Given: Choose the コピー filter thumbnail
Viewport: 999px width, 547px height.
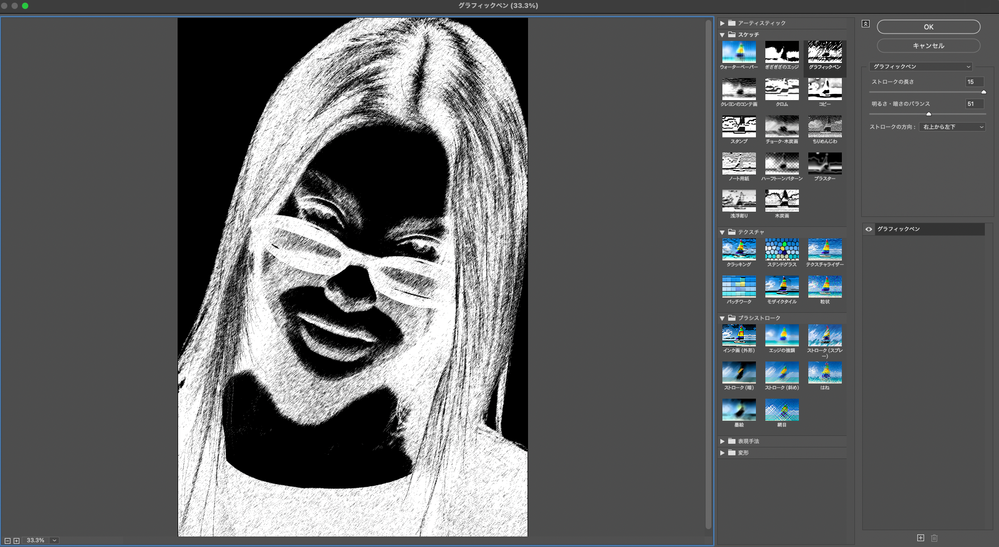Looking at the screenshot, I should [824, 89].
